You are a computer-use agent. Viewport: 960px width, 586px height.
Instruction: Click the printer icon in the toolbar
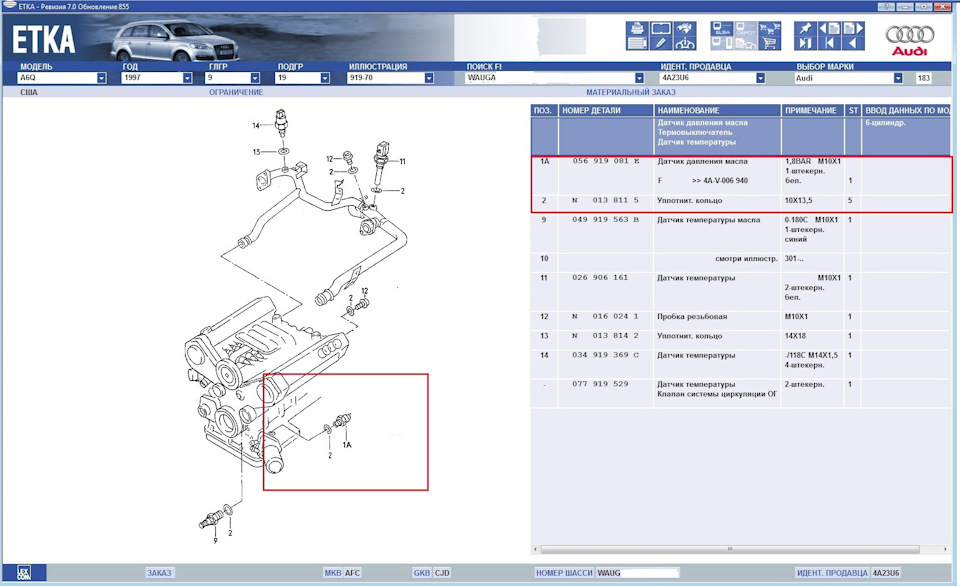click(x=637, y=28)
